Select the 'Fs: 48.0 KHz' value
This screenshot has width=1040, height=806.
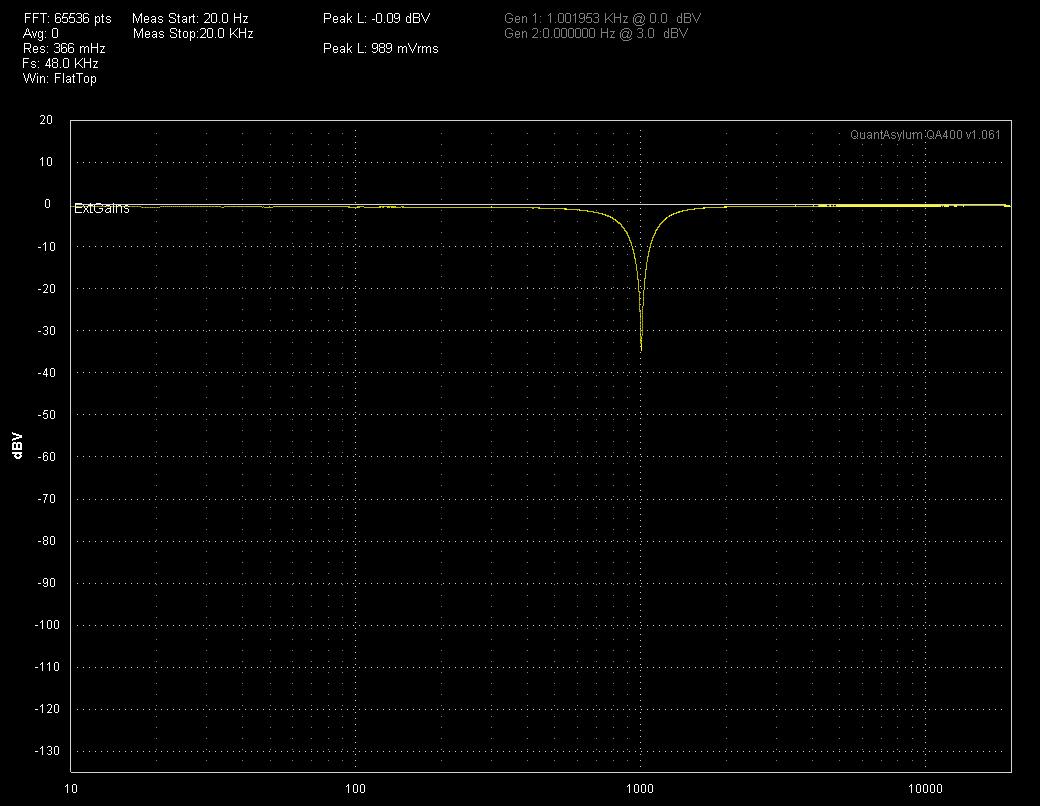60,64
